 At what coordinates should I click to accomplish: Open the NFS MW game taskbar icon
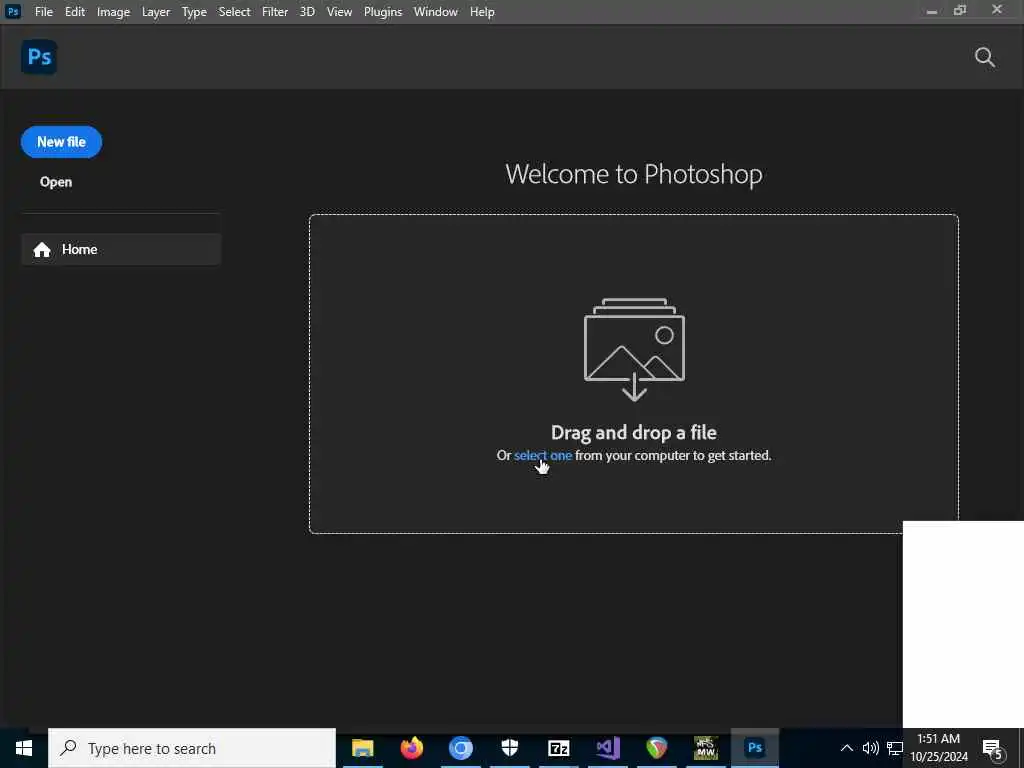(706, 748)
